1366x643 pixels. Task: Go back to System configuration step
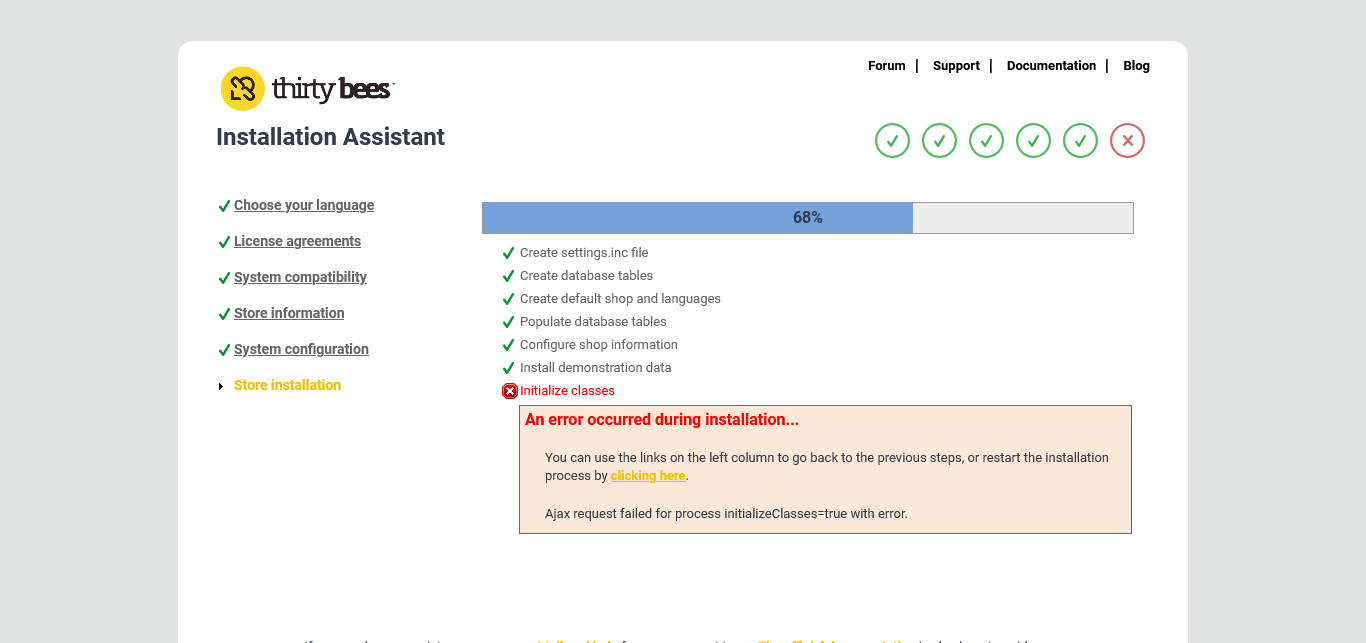click(x=301, y=349)
